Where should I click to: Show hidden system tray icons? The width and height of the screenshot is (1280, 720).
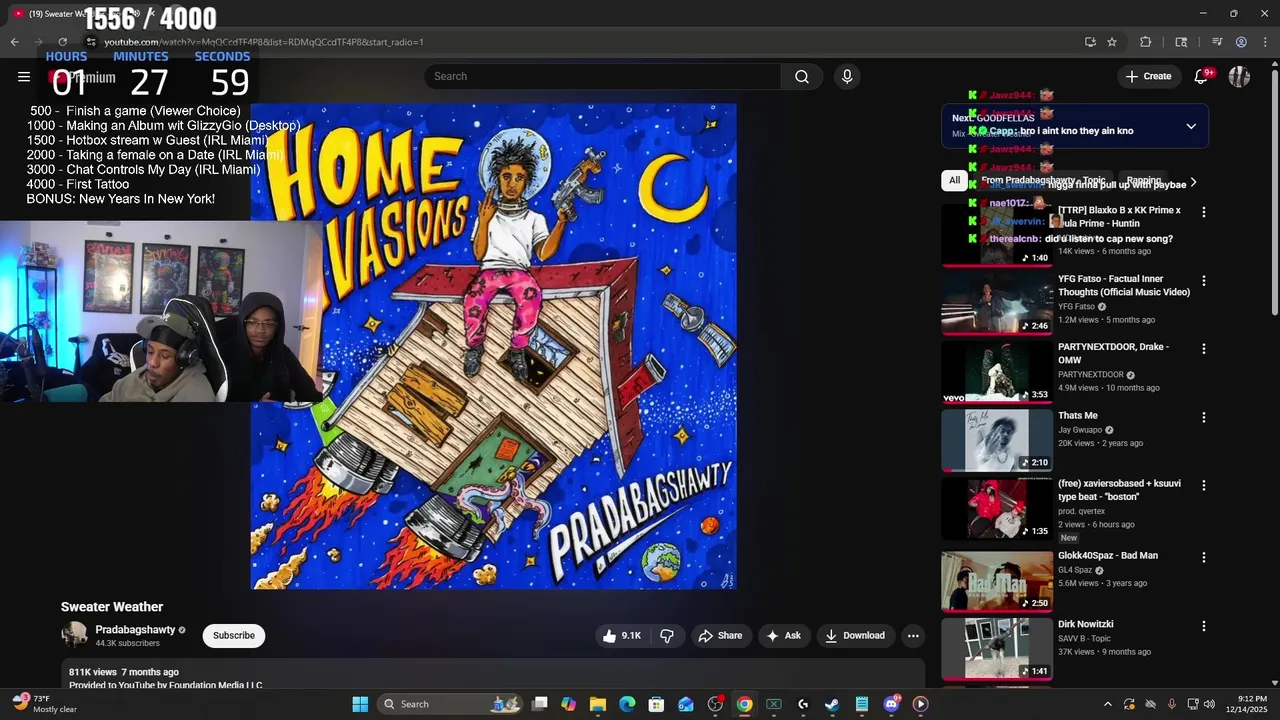click(1107, 704)
